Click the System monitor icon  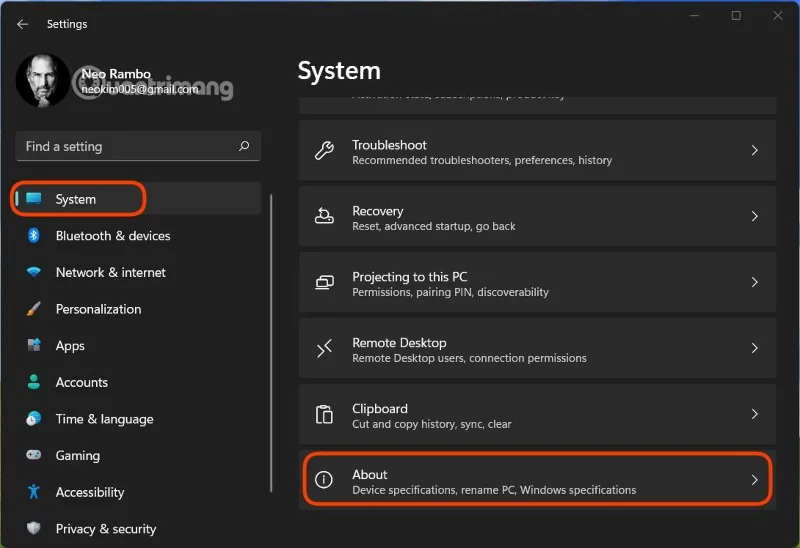click(x=34, y=198)
